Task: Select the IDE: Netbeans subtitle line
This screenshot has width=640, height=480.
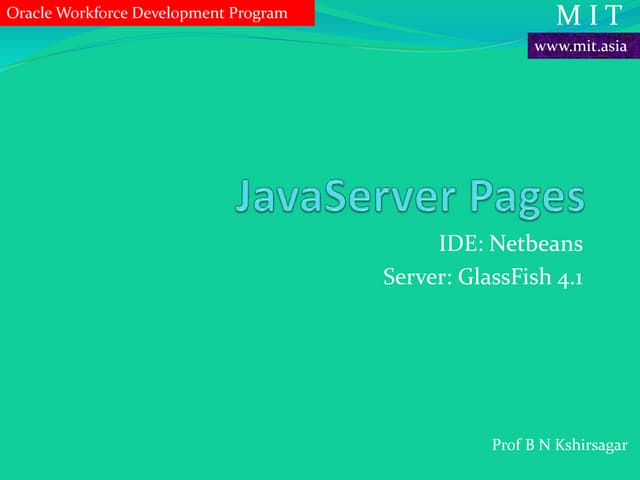Action: [x=510, y=243]
